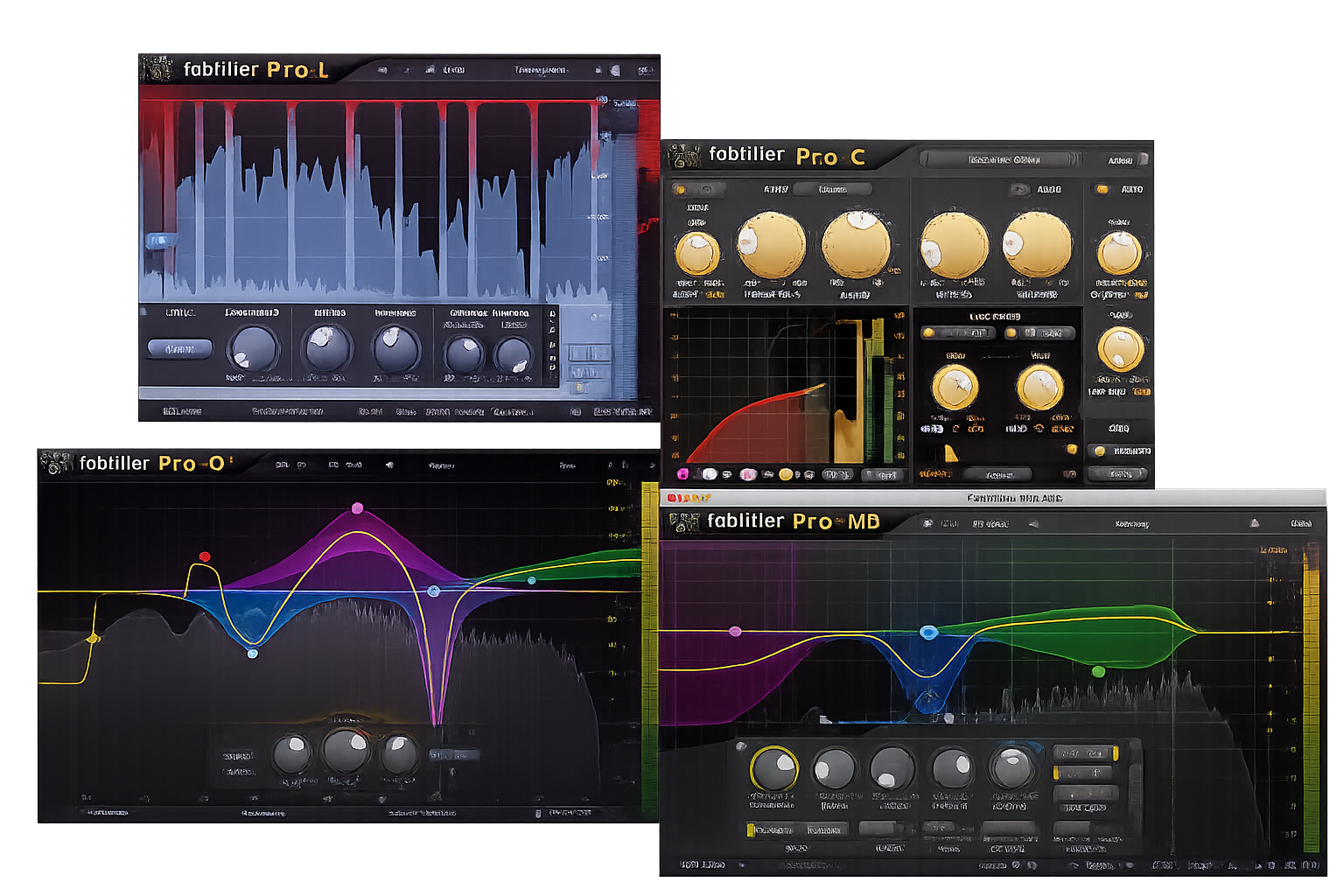Click the center large knob in EQ band controls
This screenshot has width=1344, height=896.
[x=346, y=750]
